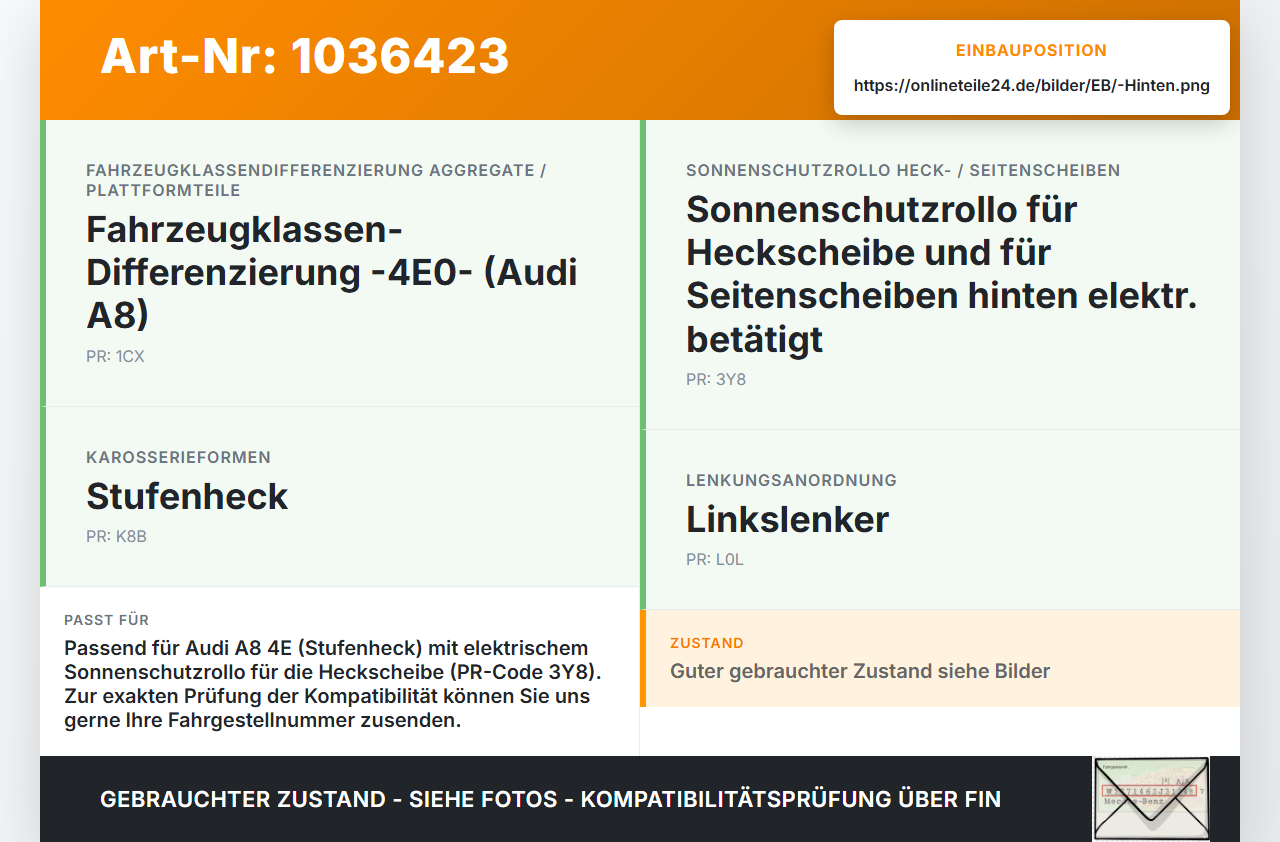Click the EINBAUPOSITION label
The image size is (1280, 842).
1032,50
